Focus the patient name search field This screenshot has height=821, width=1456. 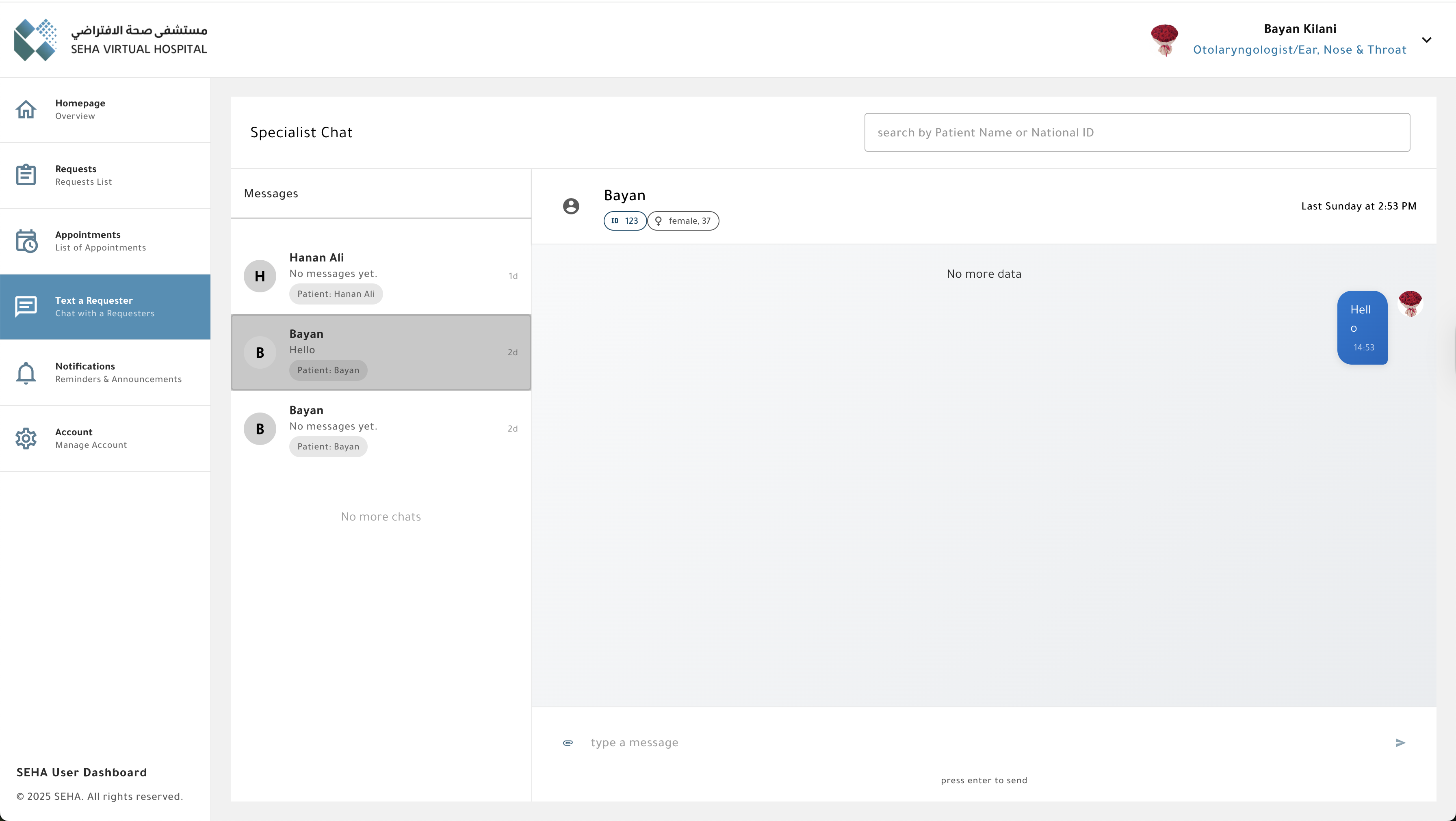[x=1137, y=132]
